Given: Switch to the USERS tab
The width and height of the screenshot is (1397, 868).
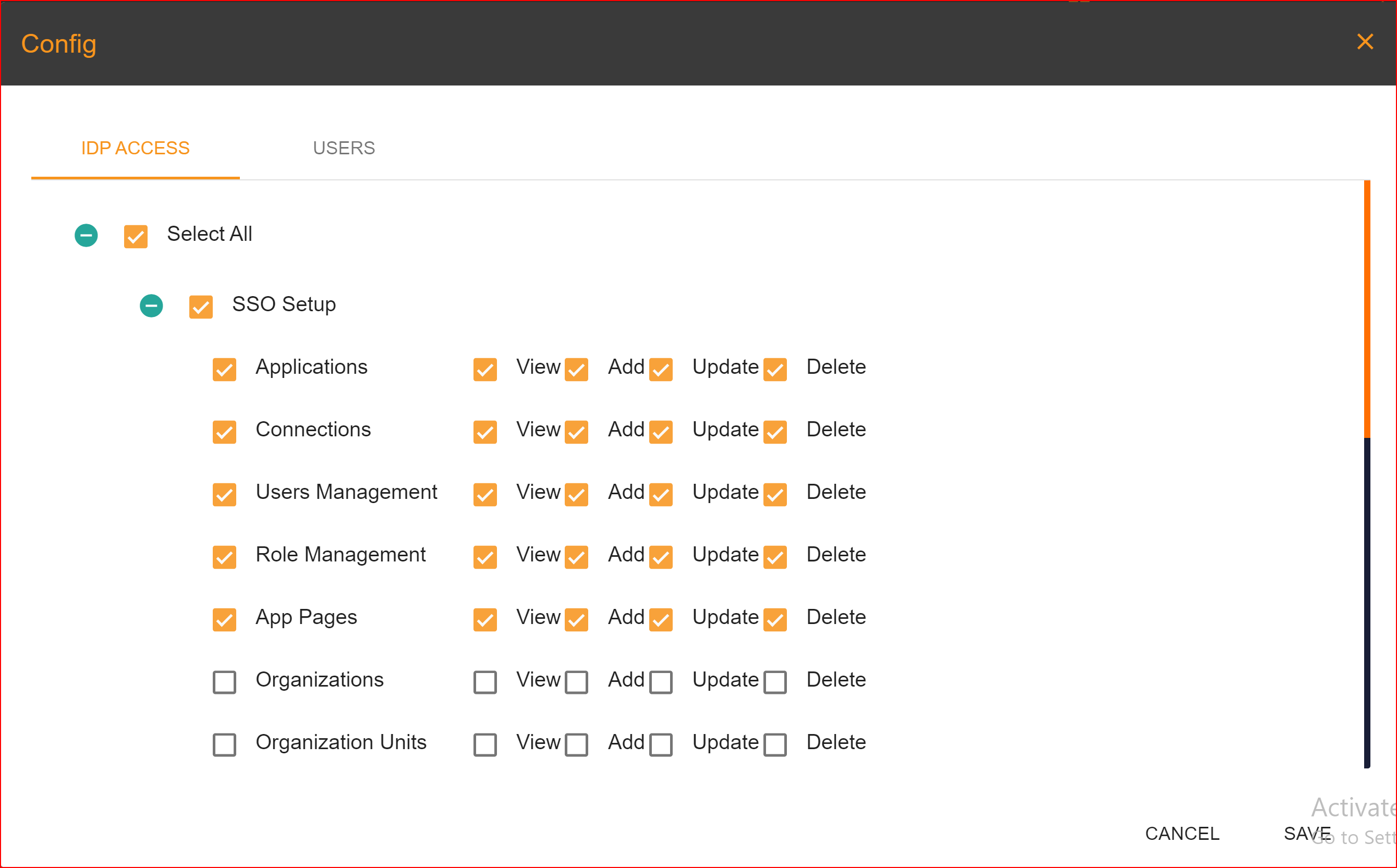Looking at the screenshot, I should (x=343, y=148).
